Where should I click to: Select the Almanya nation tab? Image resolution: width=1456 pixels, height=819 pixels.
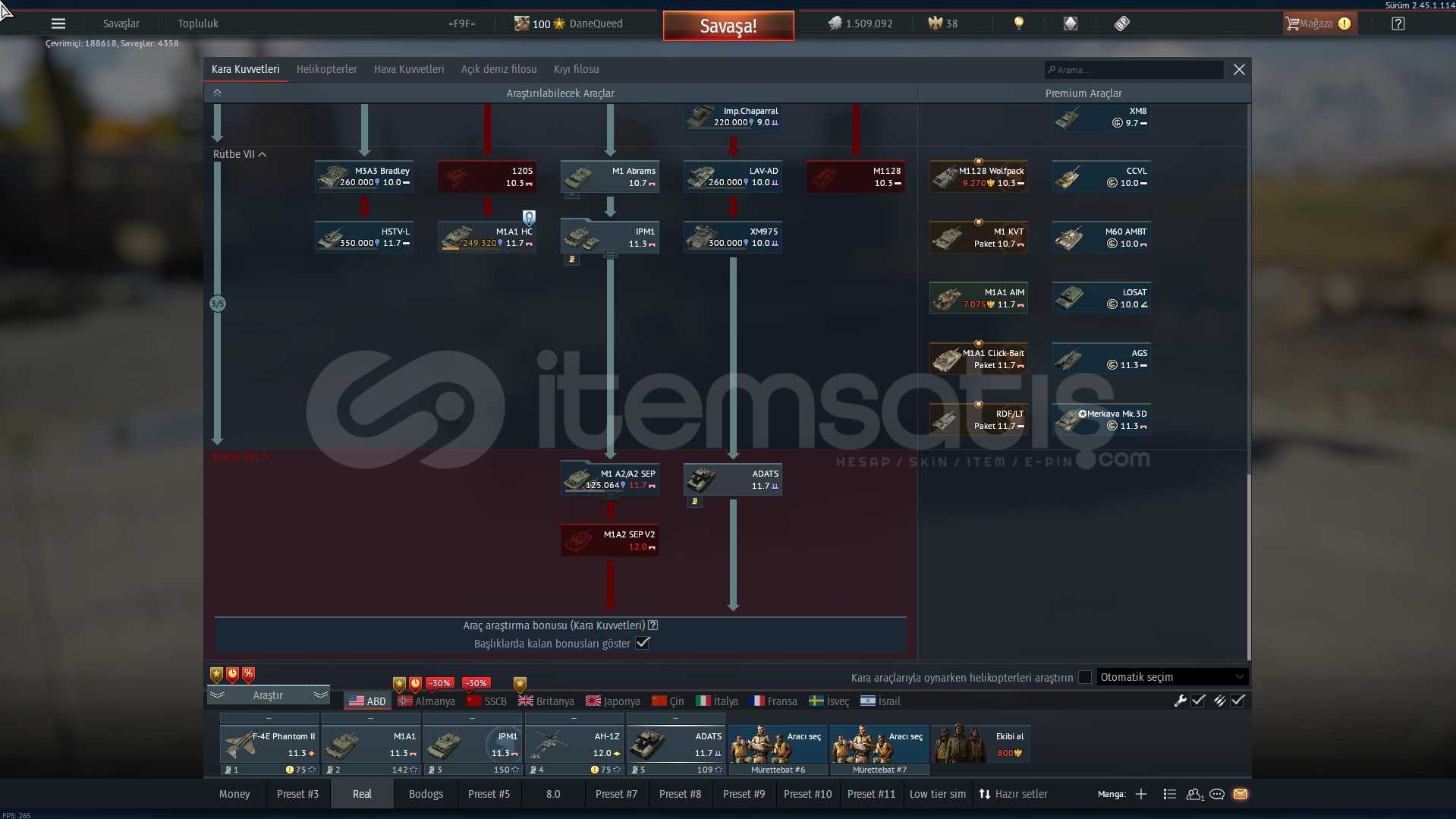pos(426,701)
